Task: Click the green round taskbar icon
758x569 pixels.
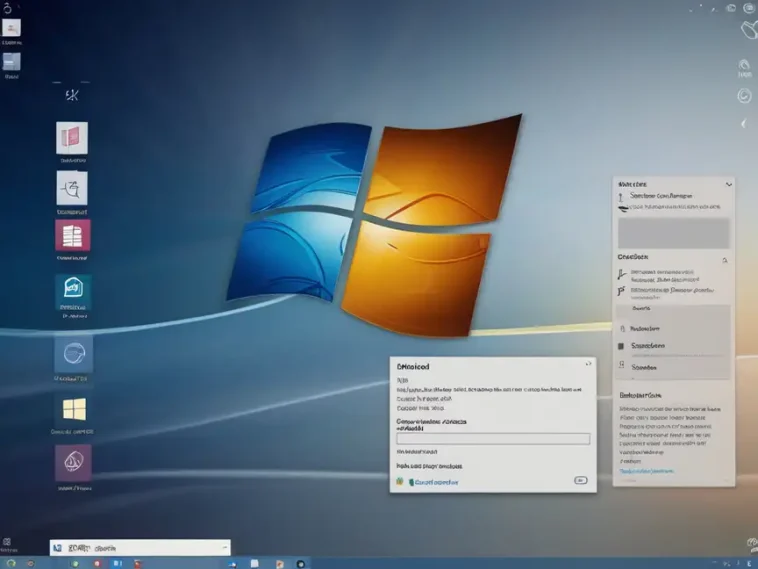Action: 74,564
